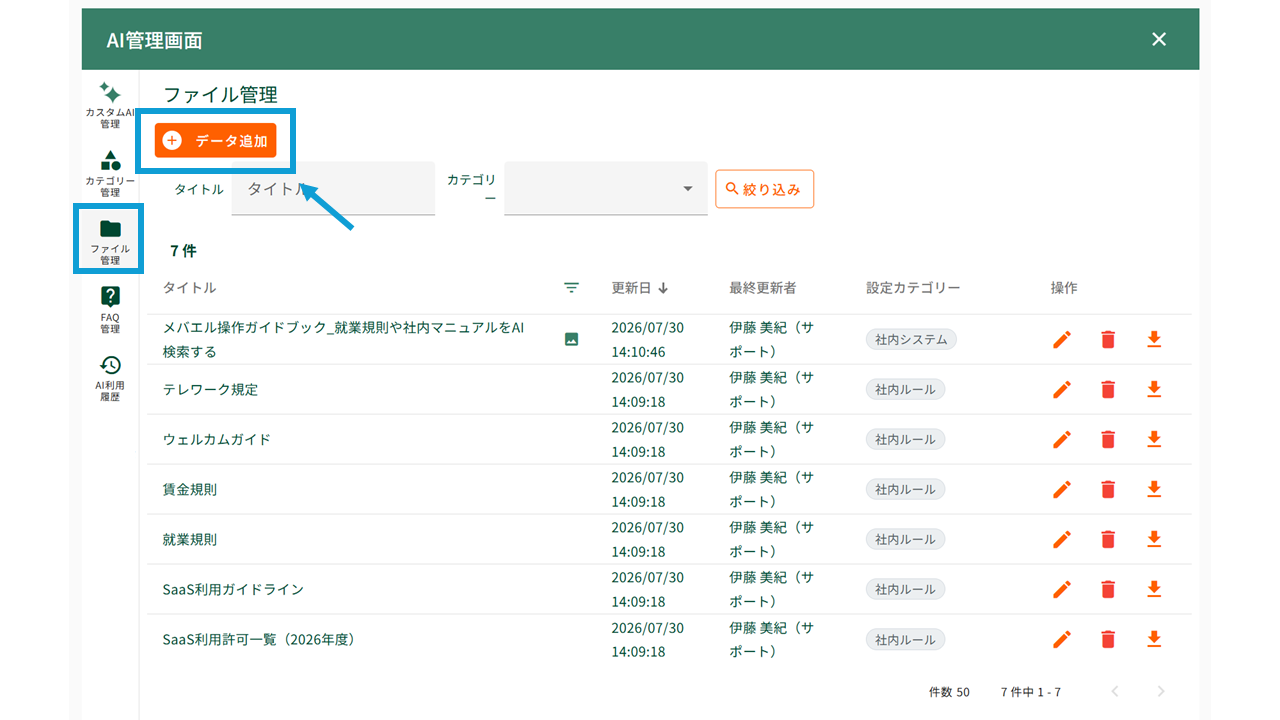This screenshot has width=1280, height=720.
Task: Download the SaaS利用許可一覧（2026年度） file
Action: point(1154,639)
